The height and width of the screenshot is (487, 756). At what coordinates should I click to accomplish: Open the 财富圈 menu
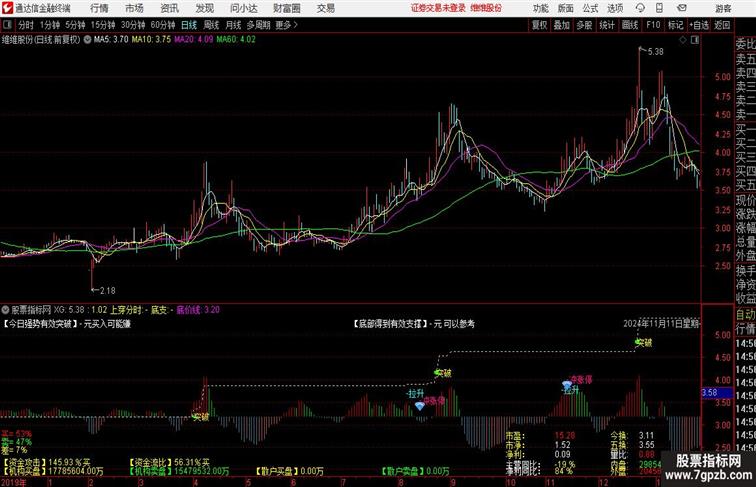click(287, 8)
